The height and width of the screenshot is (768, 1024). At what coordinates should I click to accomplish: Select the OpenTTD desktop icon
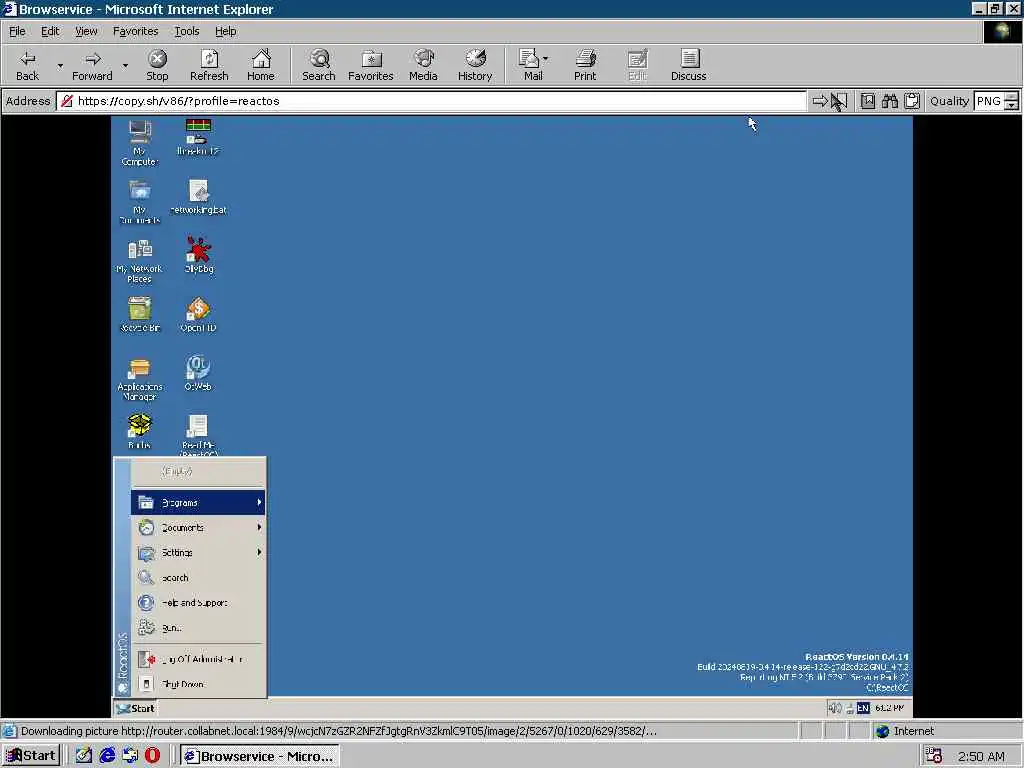click(199, 314)
